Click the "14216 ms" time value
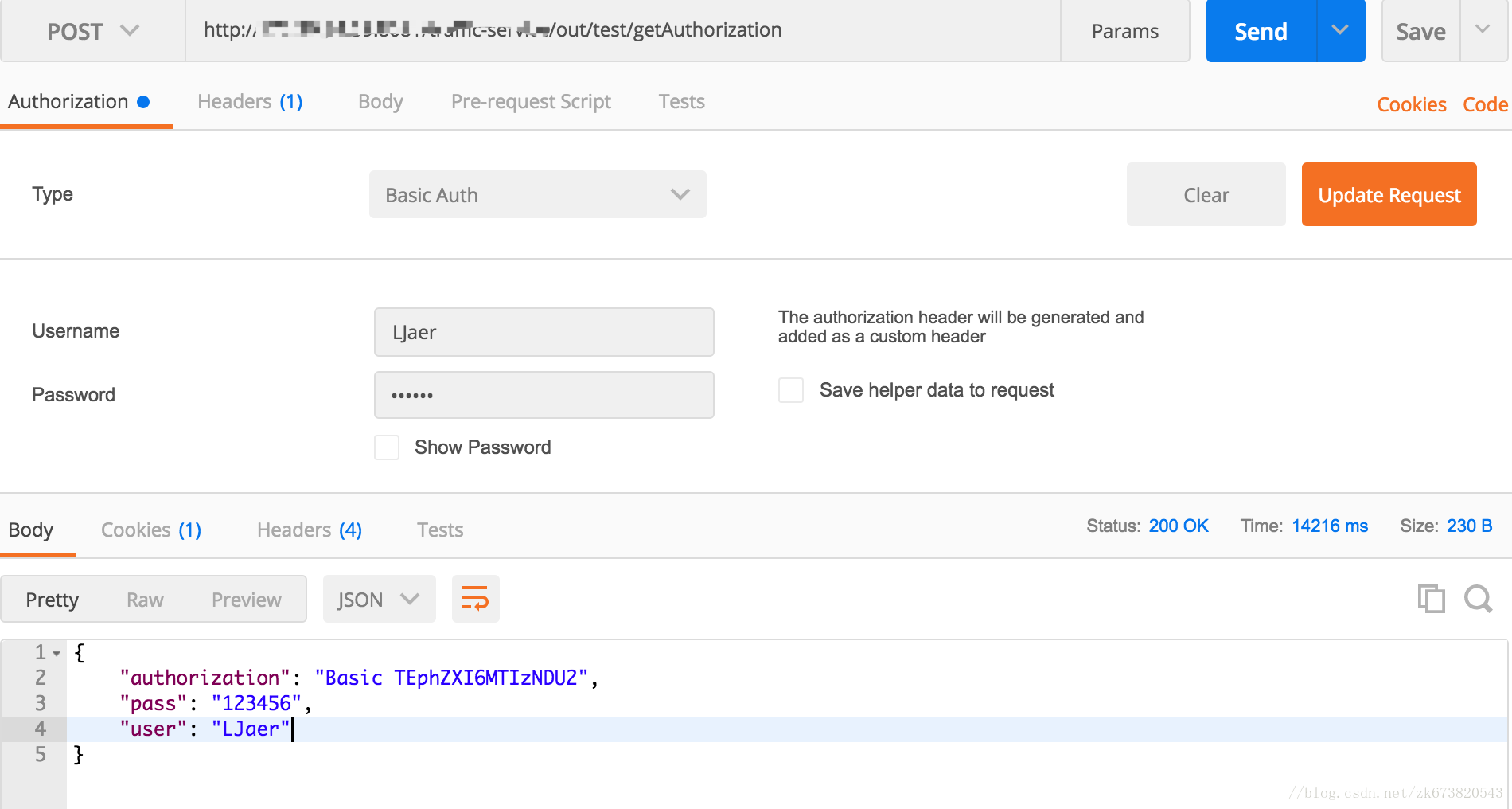 [x=1330, y=526]
